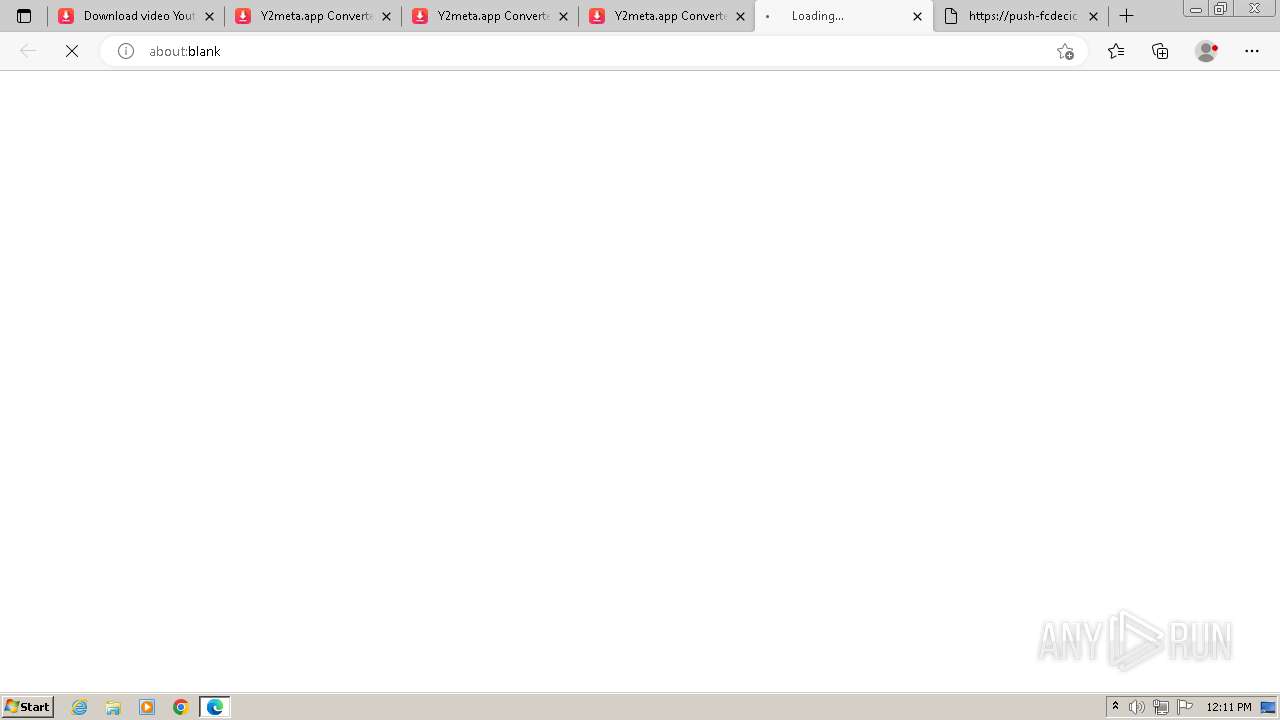
Task: Open the user profile menu
Action: pos(1207,51)
